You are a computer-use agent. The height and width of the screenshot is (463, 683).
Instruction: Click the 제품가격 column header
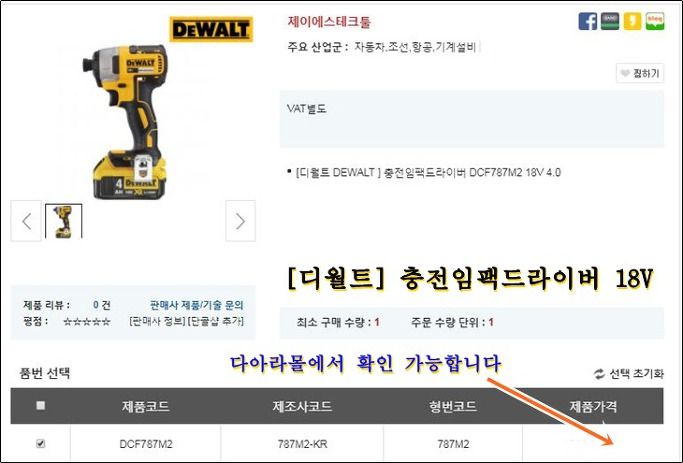(x=593, y=406)
